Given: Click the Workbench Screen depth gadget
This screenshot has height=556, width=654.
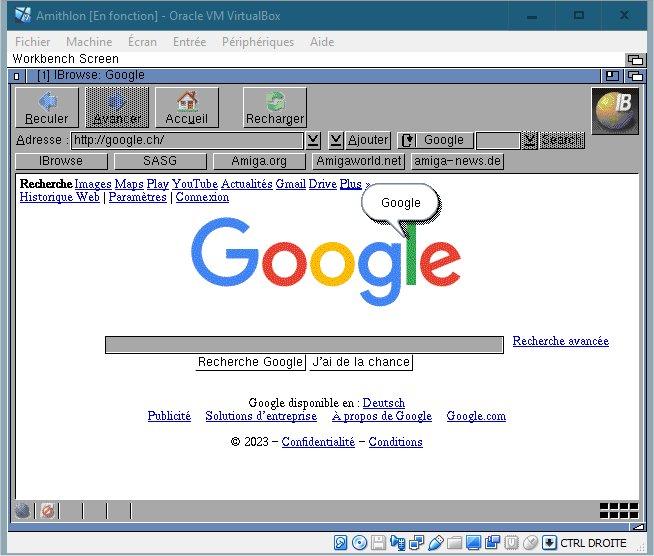Looking at the screenshot, I should click(x=635, y=60).
